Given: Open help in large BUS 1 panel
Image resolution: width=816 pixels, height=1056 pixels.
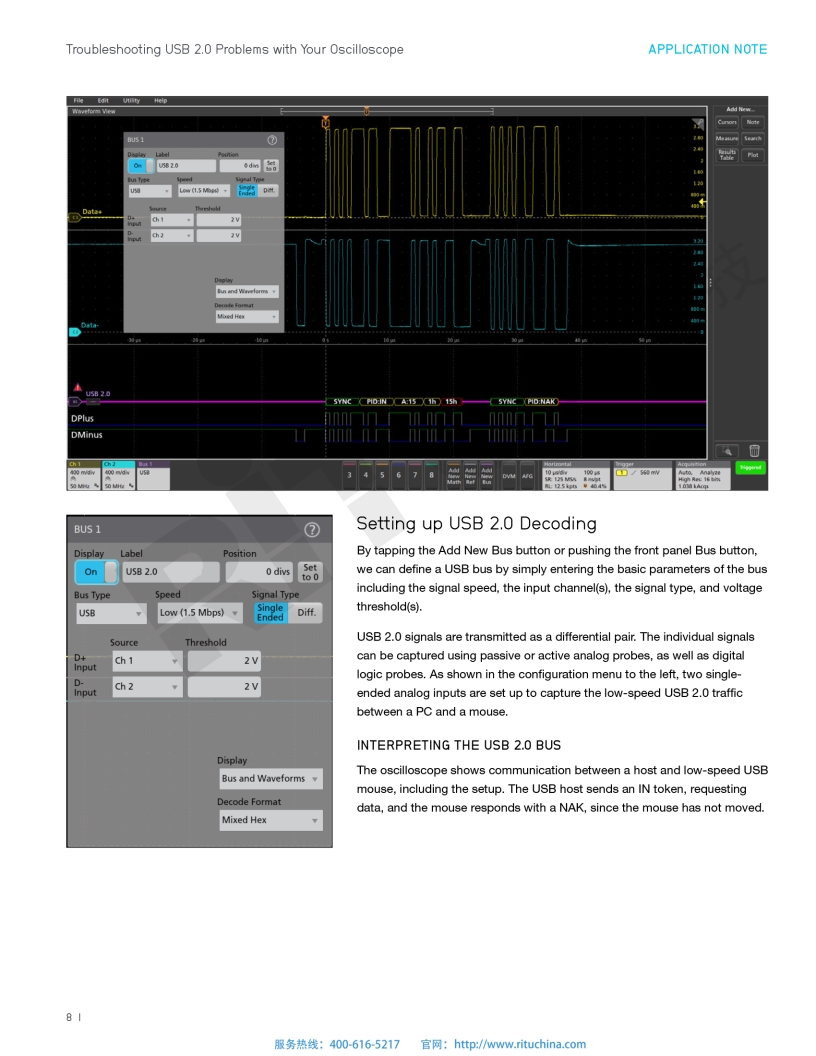Looking at the screenshot, I should pos(312,529).
